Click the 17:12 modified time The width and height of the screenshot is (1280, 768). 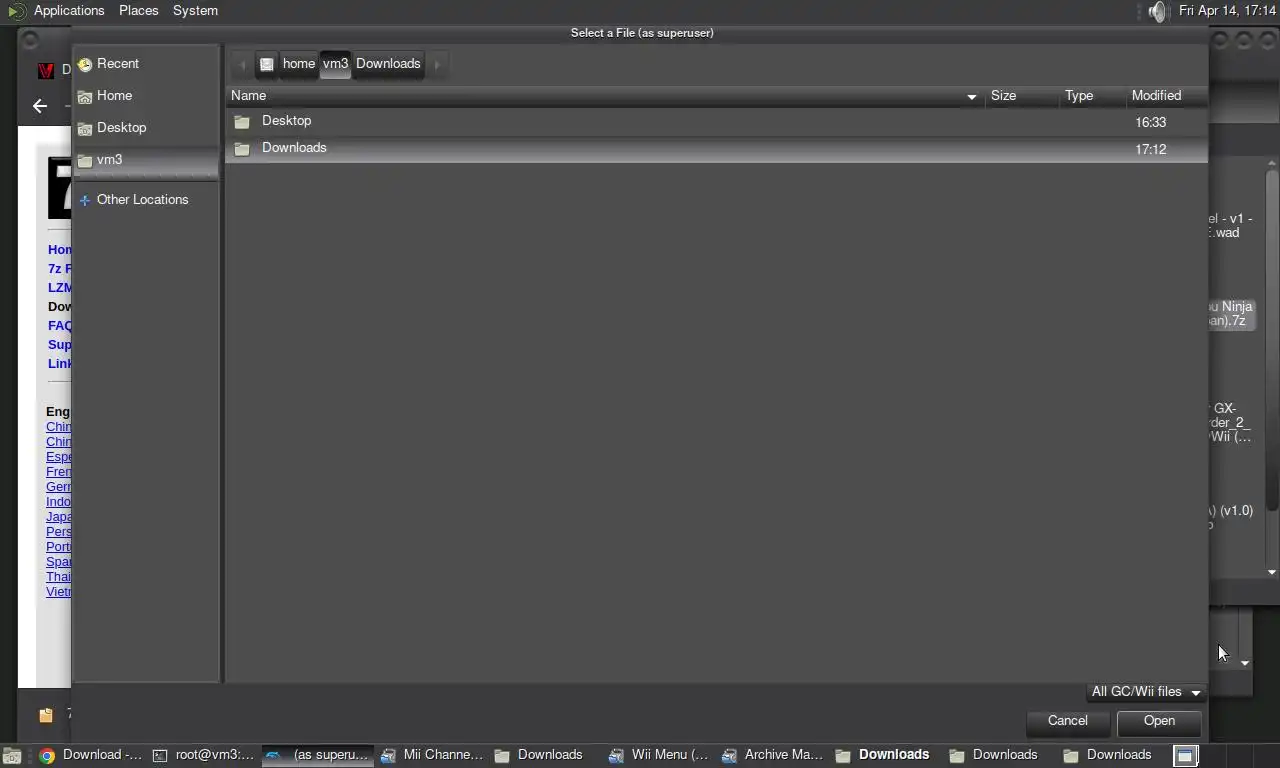(x=1151, y=149)
